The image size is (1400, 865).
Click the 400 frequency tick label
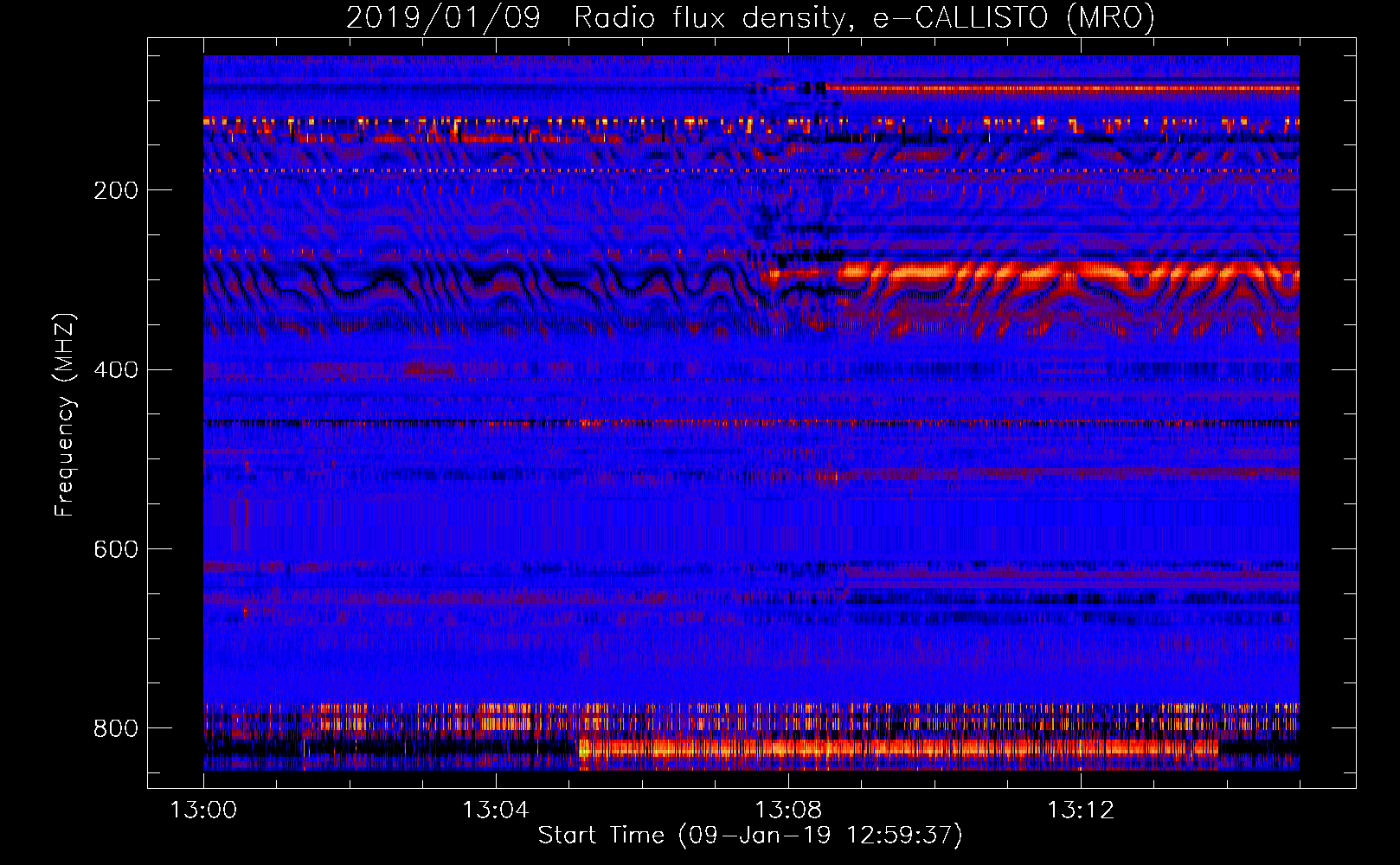pyautogui.click(x=116, y=370)
